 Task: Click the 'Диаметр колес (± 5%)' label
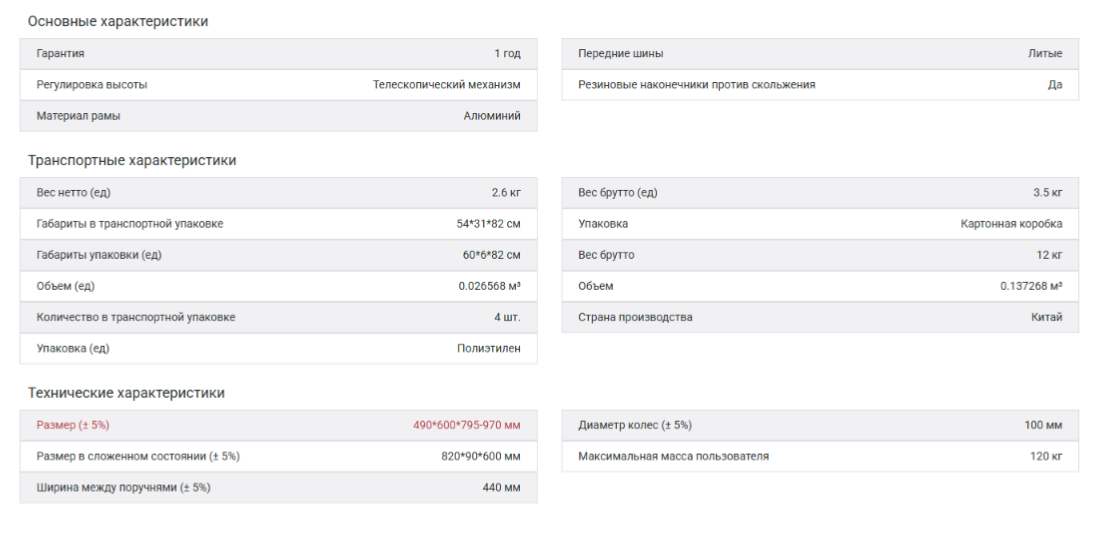(634, 425)
